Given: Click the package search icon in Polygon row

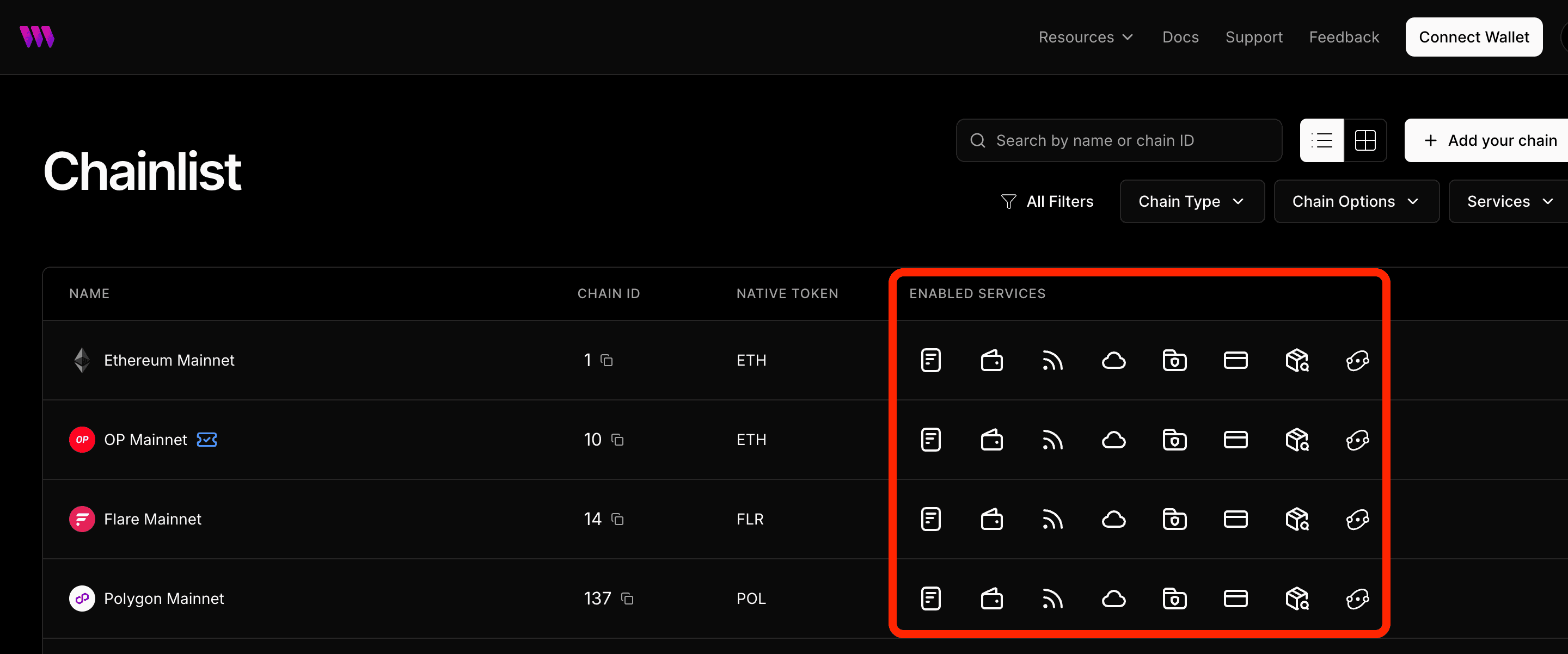Looking at the screenshot, I should pos(1296,598).
